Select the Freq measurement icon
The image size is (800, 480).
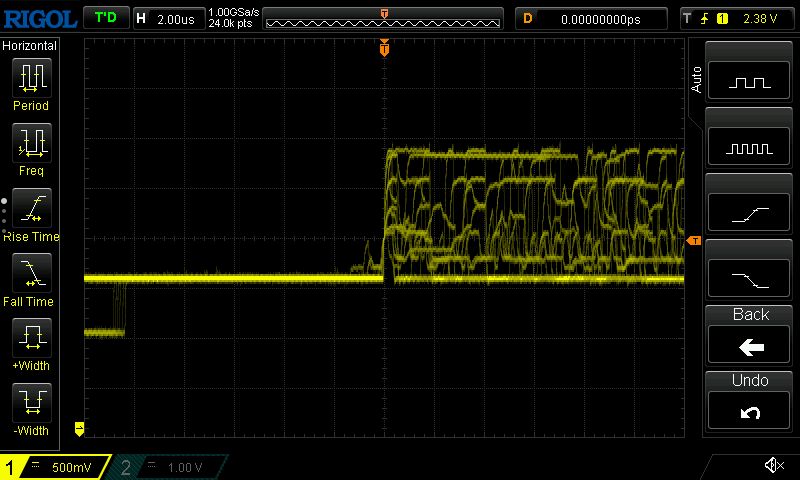31,148
